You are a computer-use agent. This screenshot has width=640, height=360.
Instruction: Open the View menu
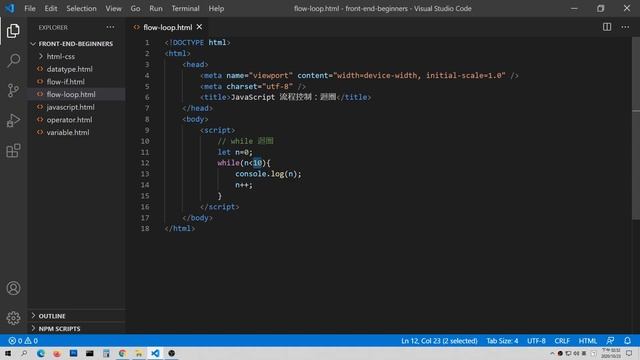point(113,8)
